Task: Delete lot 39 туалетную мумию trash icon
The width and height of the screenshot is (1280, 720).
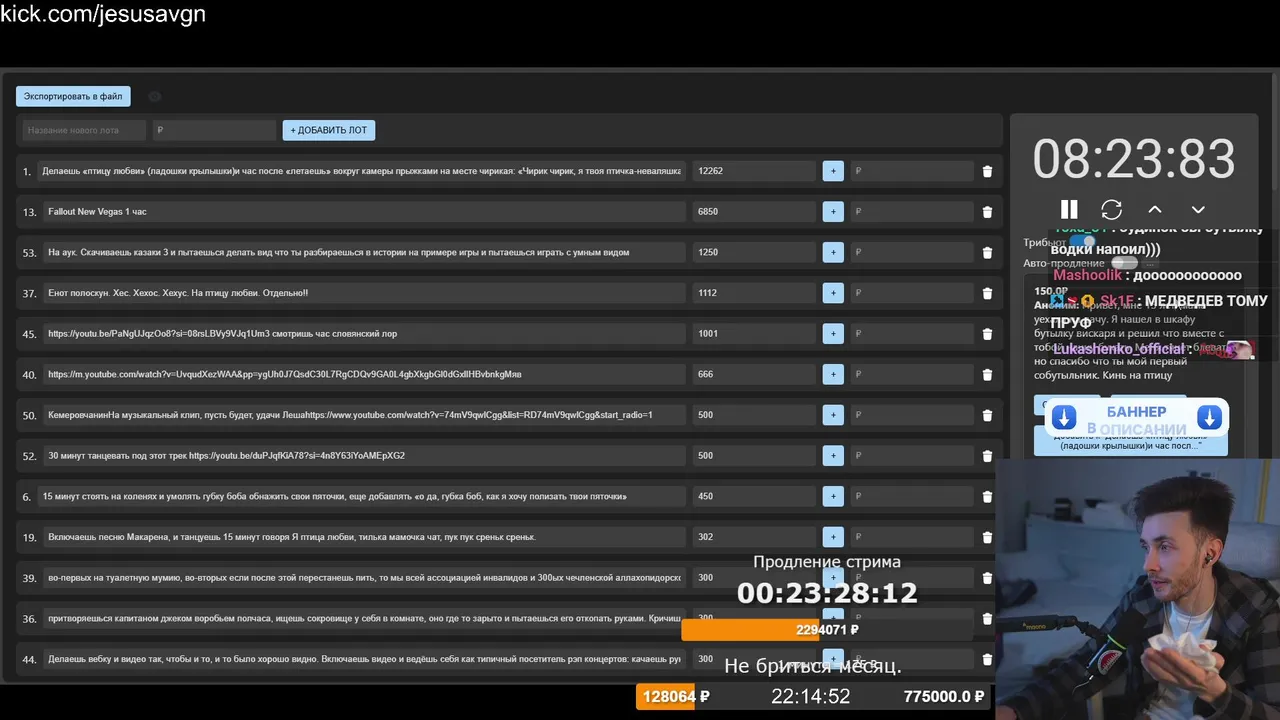Action: click(987, 577)
